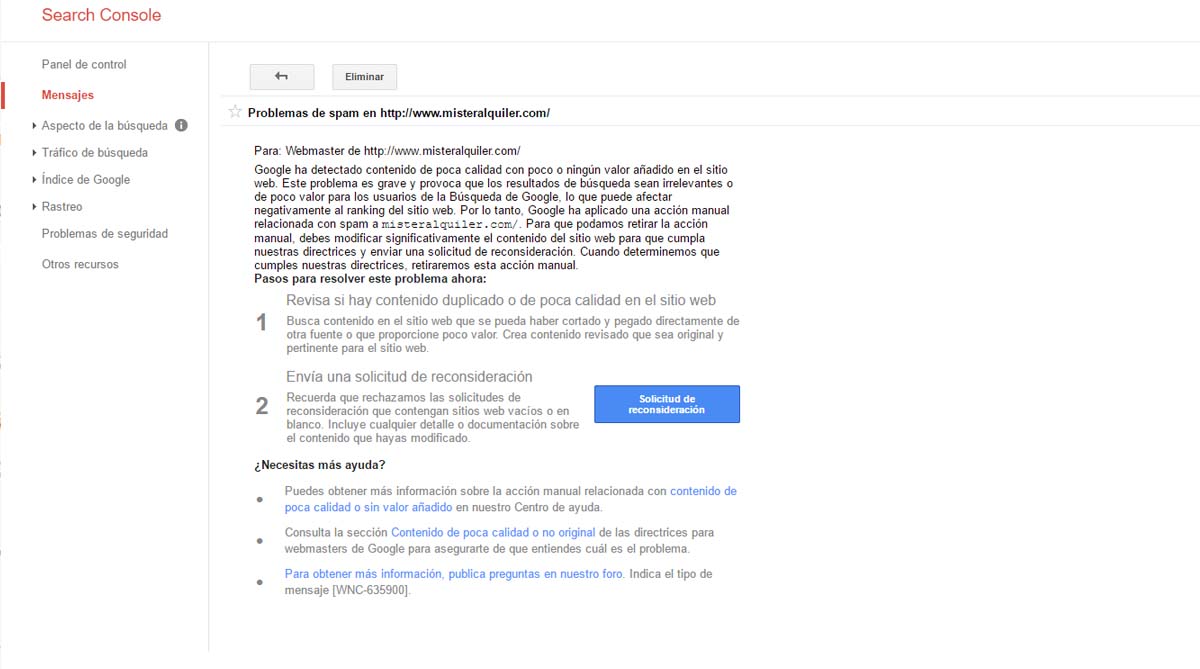Open Aspecto de la búsqueda menu item
This screenshot has height=669, width=1200.
tap(105, 126)
